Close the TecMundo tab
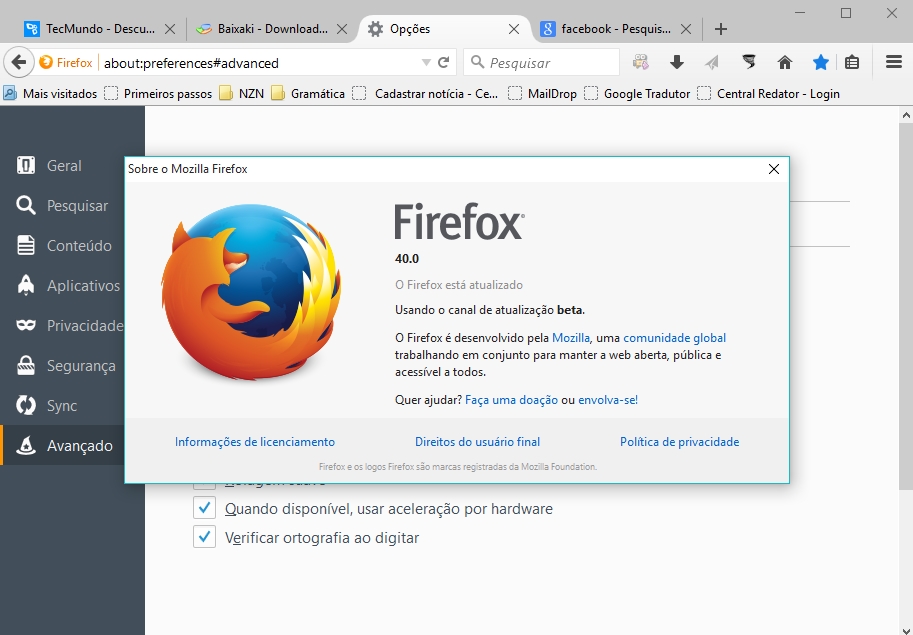Image resolution: width=913 pixels, height=635 pixels. point(170,29)
